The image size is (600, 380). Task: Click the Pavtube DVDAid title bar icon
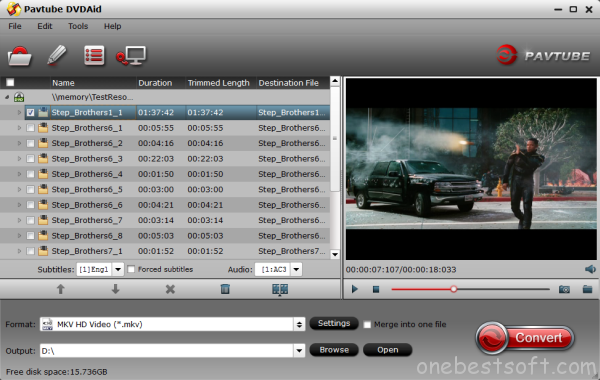coord(13,9)
